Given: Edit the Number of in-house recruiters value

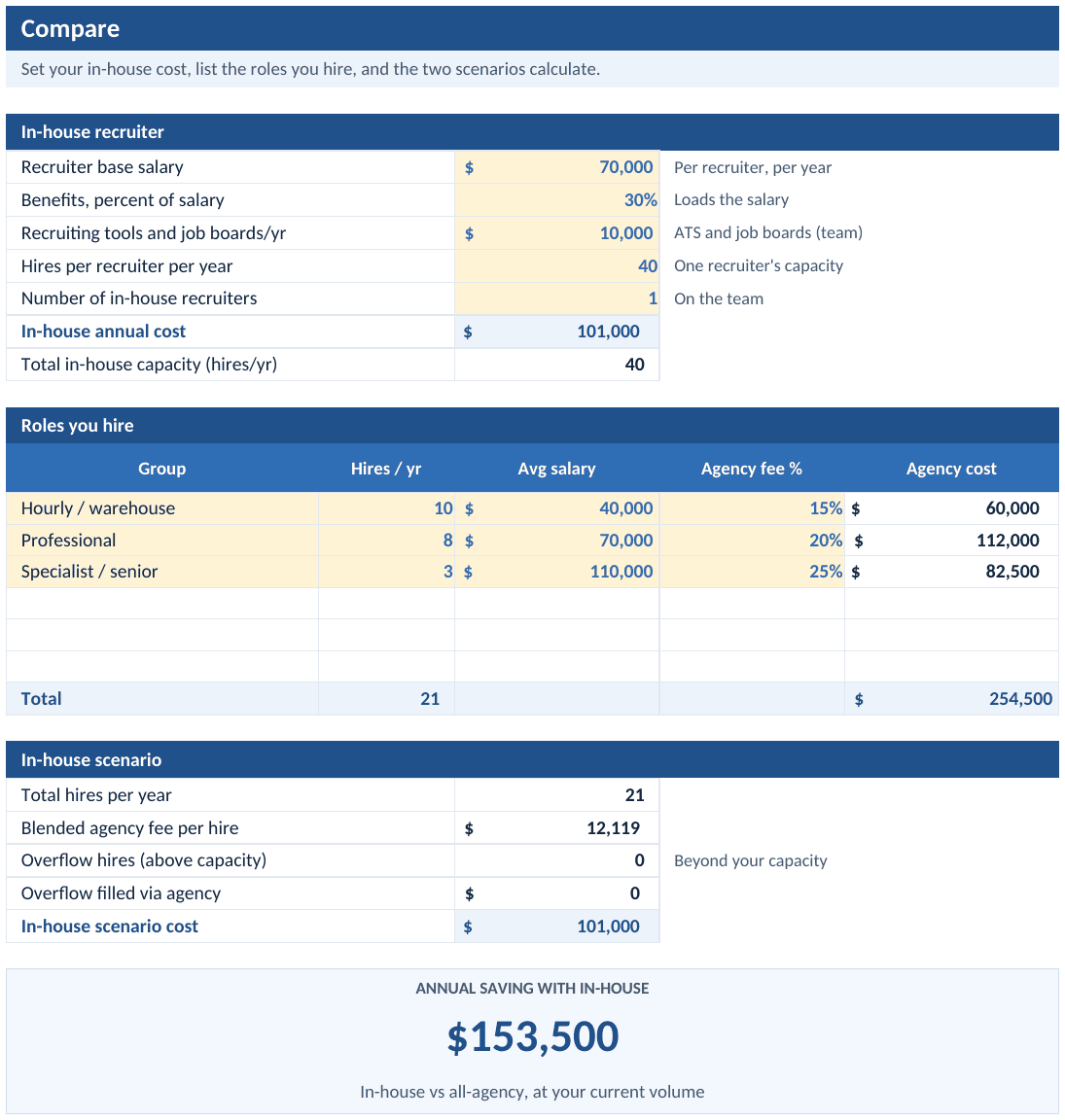Looking at the screenshot, I should tap(556, 298).
